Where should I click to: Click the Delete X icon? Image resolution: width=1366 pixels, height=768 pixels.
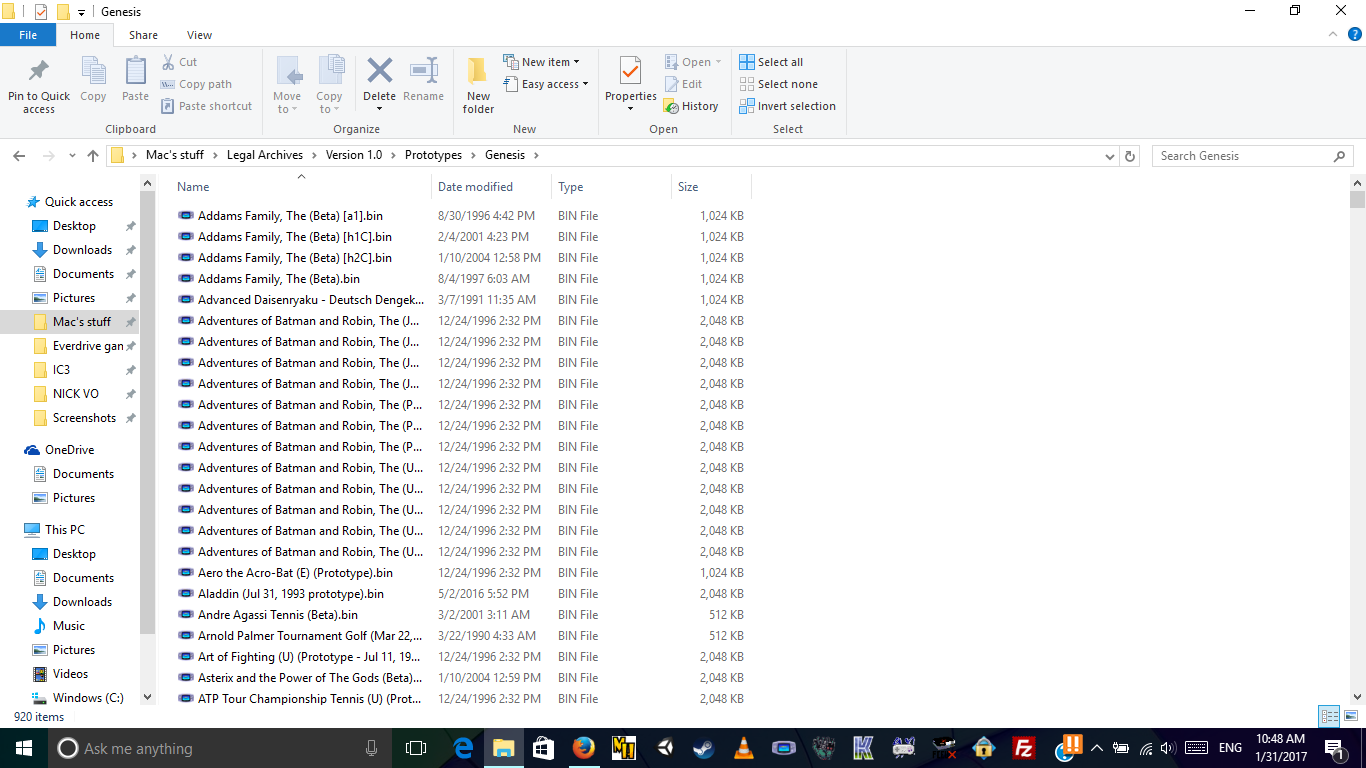click(379, 71)
